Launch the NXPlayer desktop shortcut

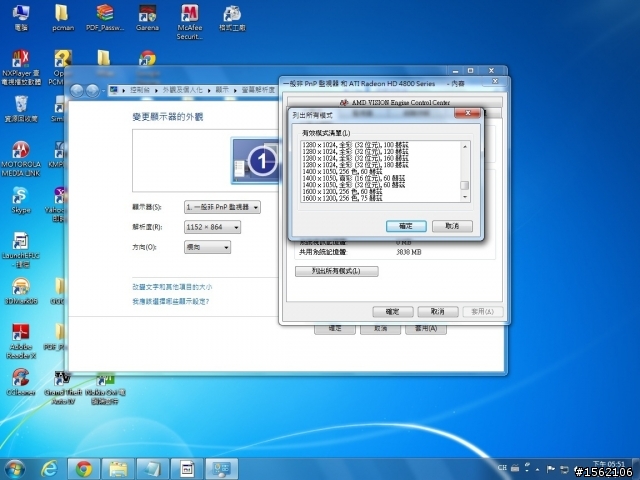click(20, 68)
